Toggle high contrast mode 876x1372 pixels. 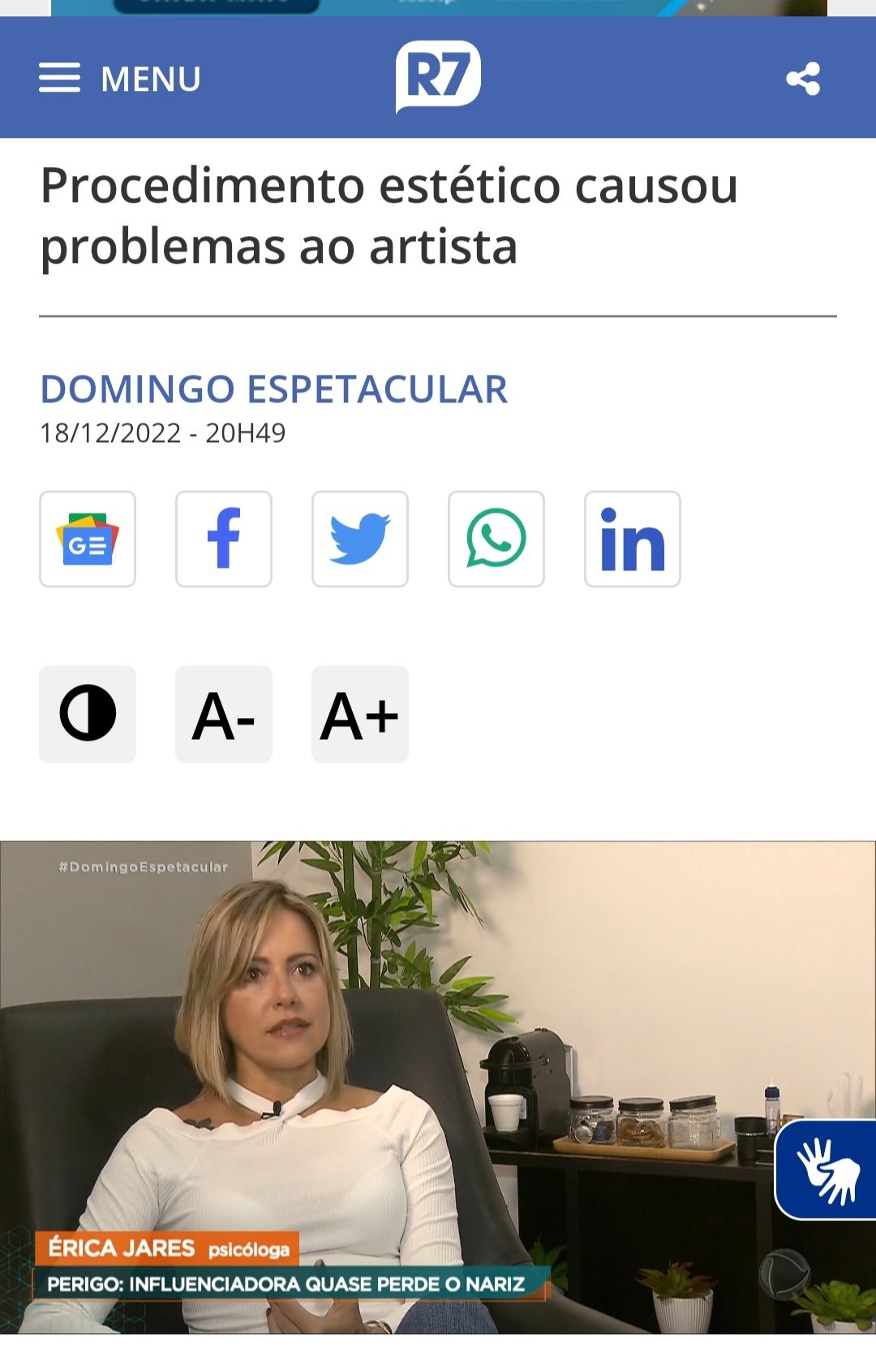click(x=88, y=714)
